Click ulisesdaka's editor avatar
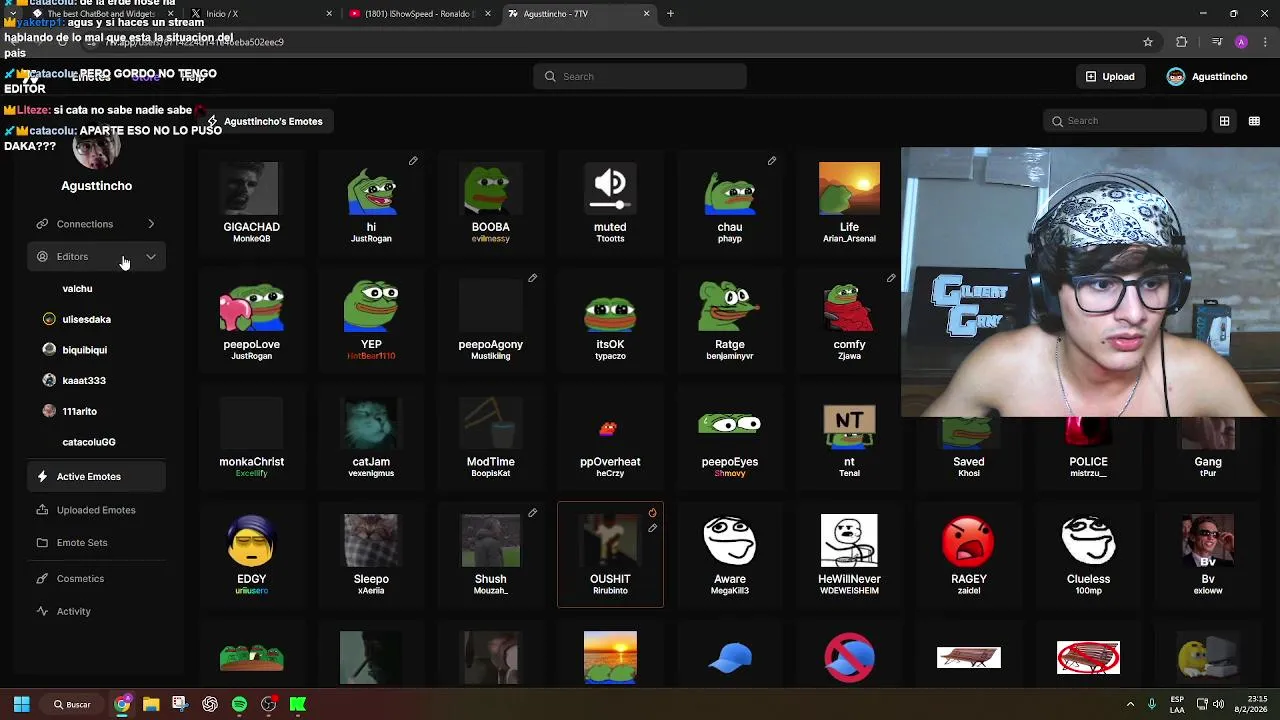Image resolution: width=1280 pixels, height=720 pixels. (x=49, y=319)
